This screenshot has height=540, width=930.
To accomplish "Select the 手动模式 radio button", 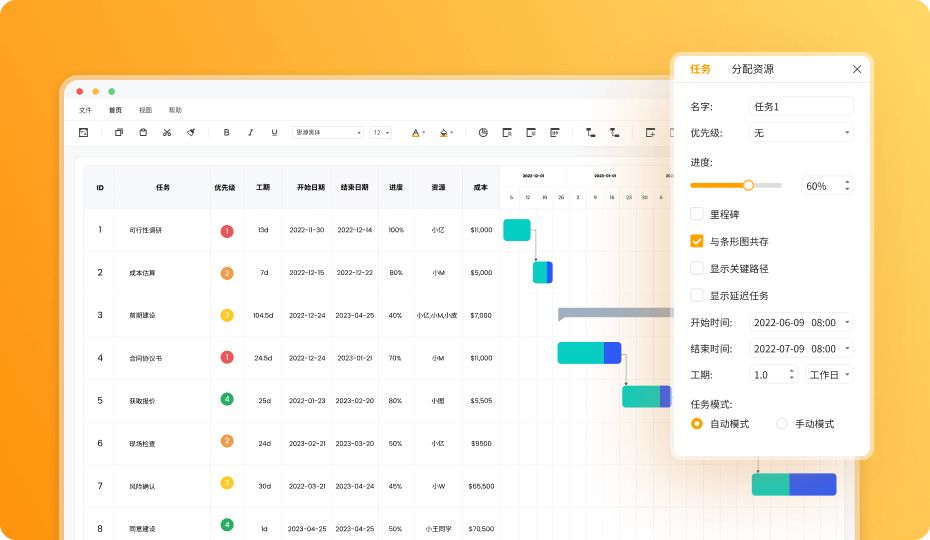I will (x=782, y=424).
